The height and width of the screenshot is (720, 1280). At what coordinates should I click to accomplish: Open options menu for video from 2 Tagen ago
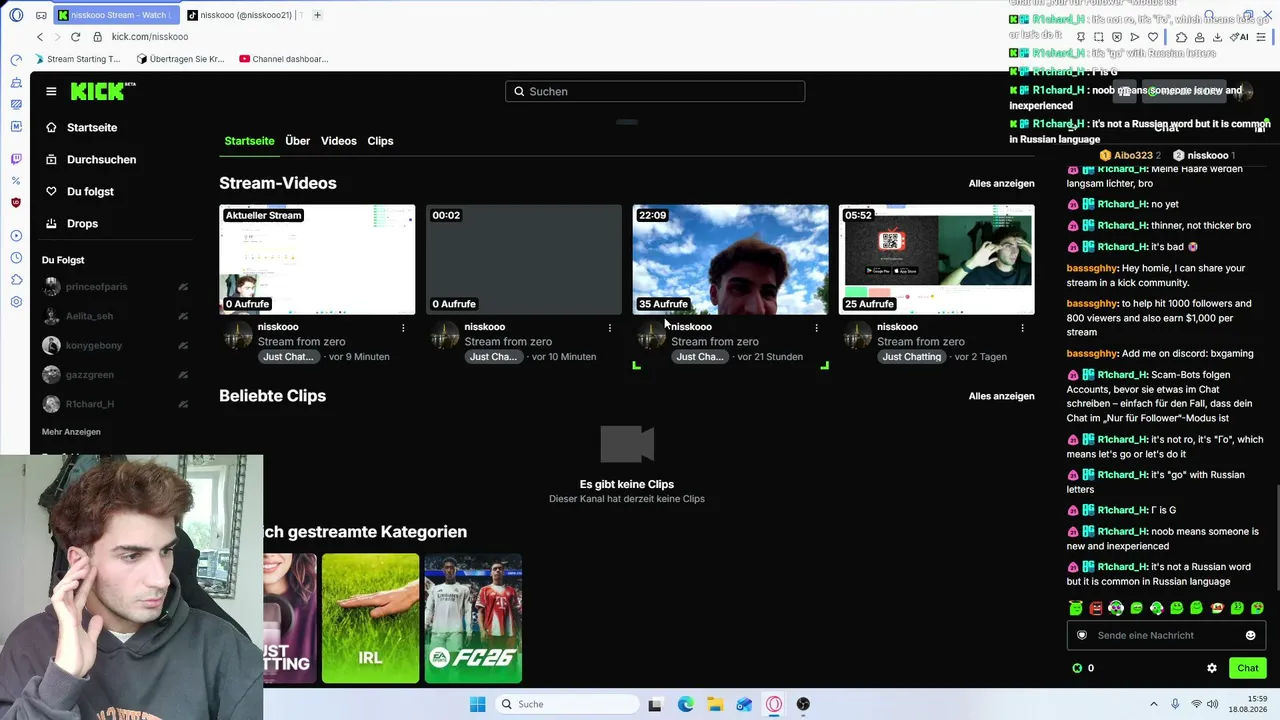coord(1022,328)
